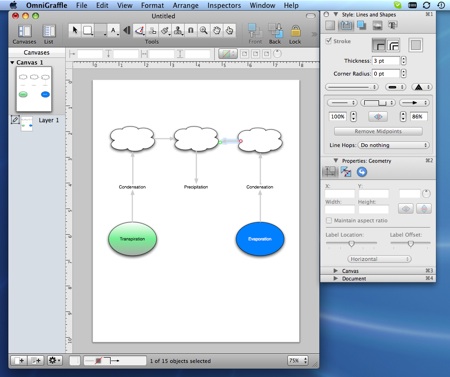This screenshot has height=377, width=450.
Task: Select the Browse pointing-finger tool
Action: click(x=229, y=31)
